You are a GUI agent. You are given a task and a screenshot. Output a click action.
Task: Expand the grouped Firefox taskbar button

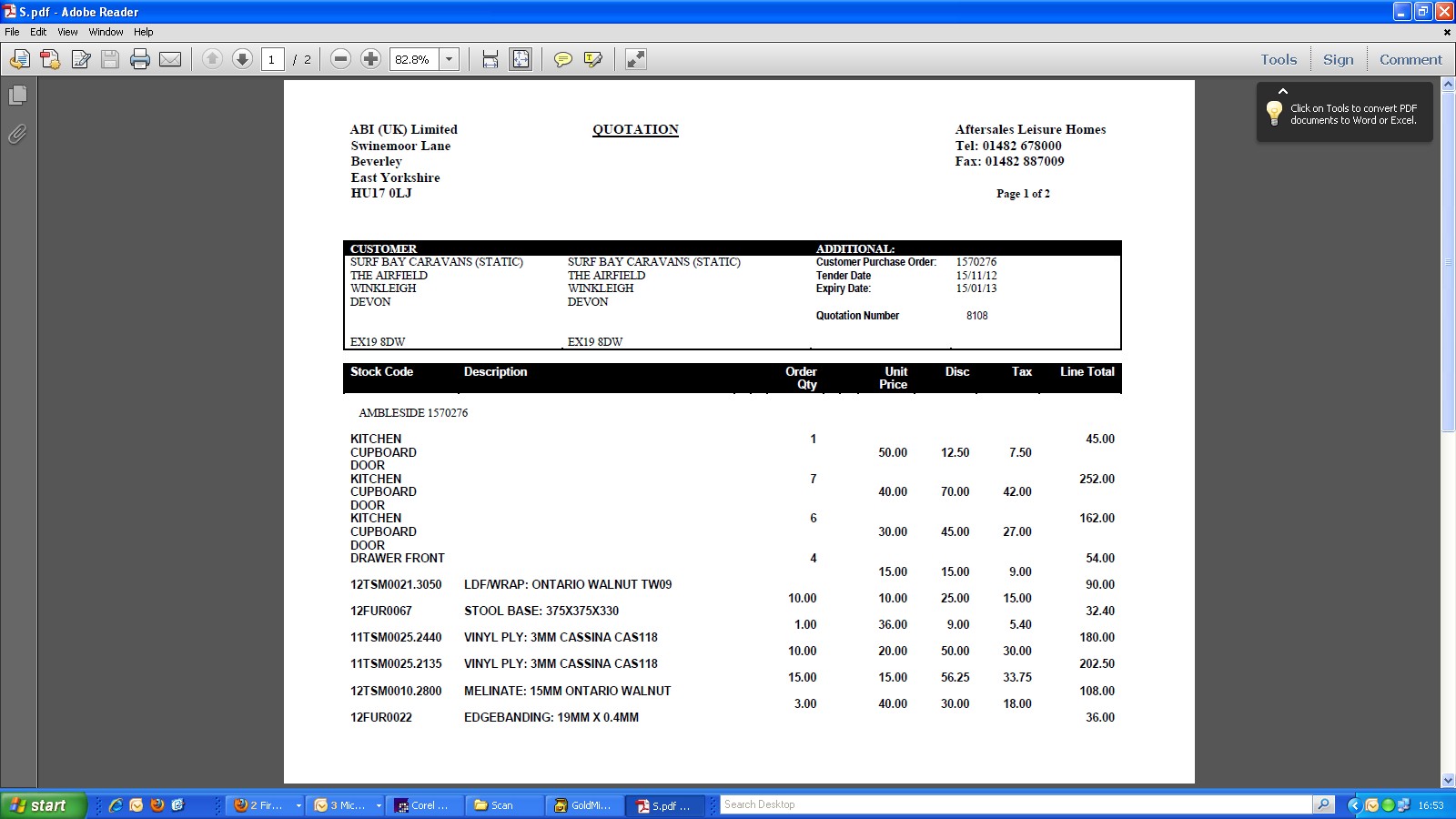click(x=298, y=805)
